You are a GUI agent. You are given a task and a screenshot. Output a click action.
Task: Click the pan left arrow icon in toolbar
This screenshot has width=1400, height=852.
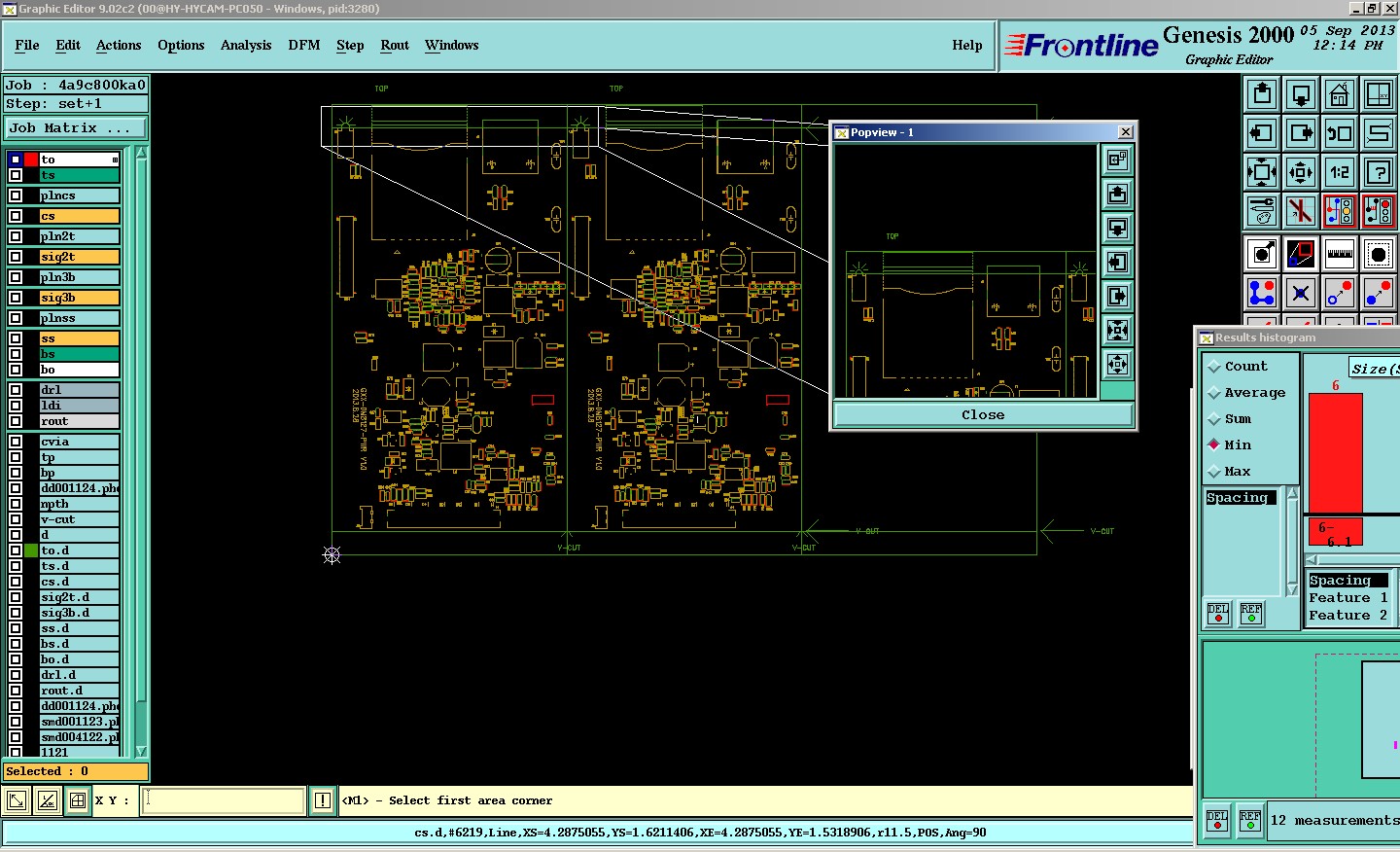click(x=1262, y=134)
